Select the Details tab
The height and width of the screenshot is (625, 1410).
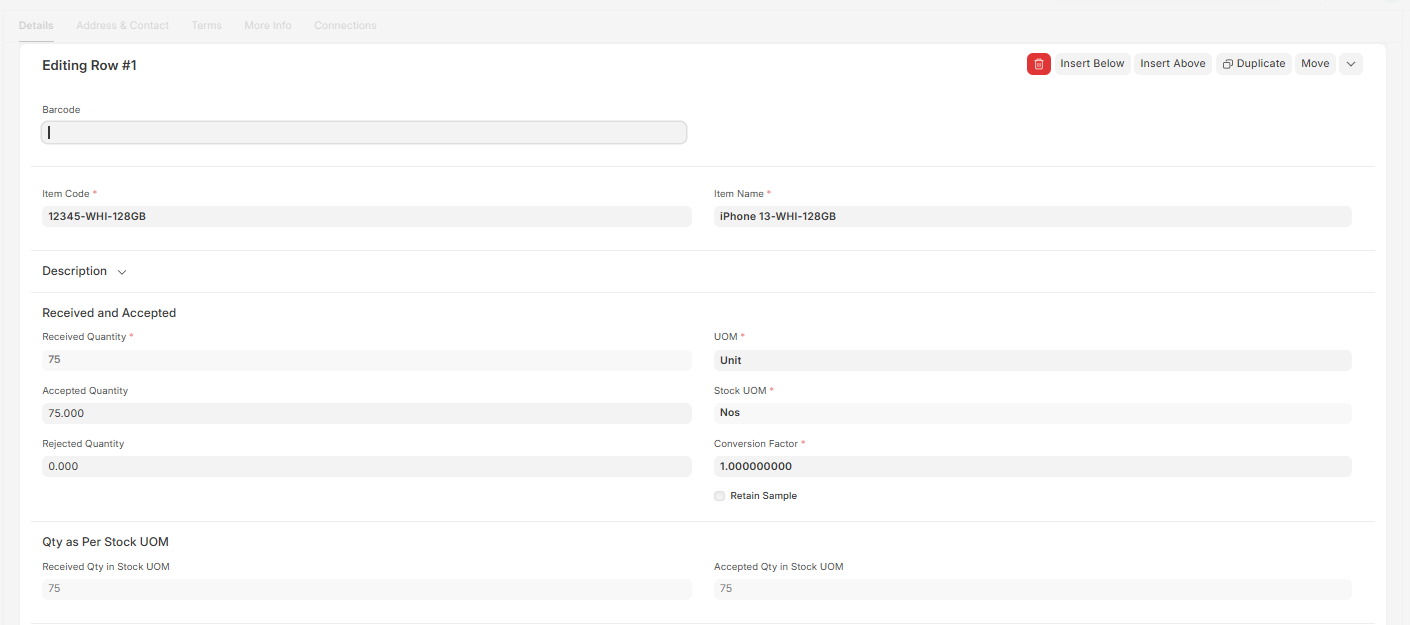36,25
